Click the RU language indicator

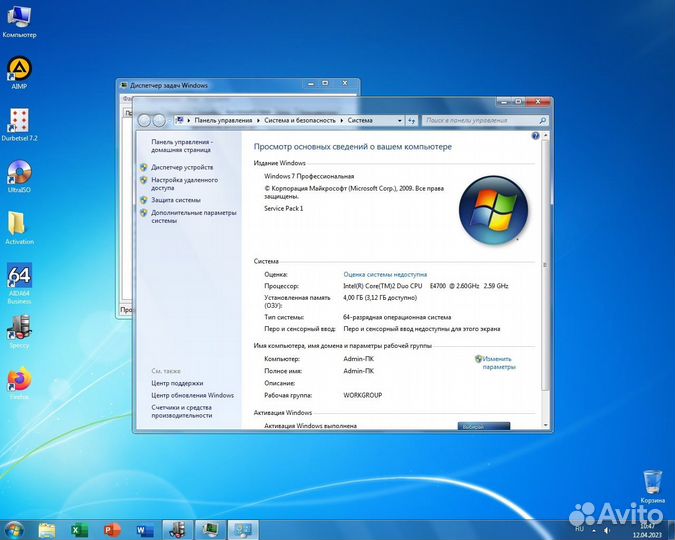click(x=579, y=528)
